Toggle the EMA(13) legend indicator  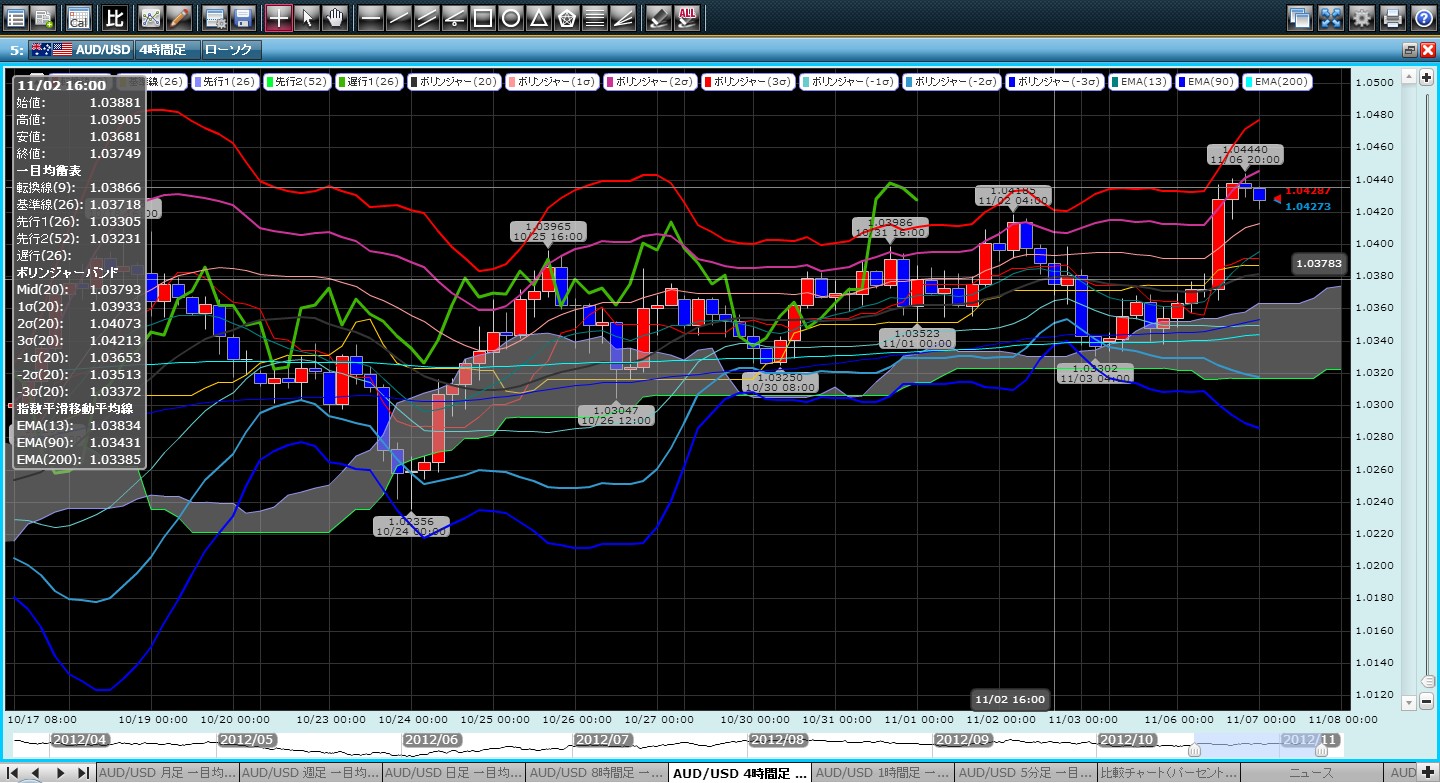point(1139,81)
